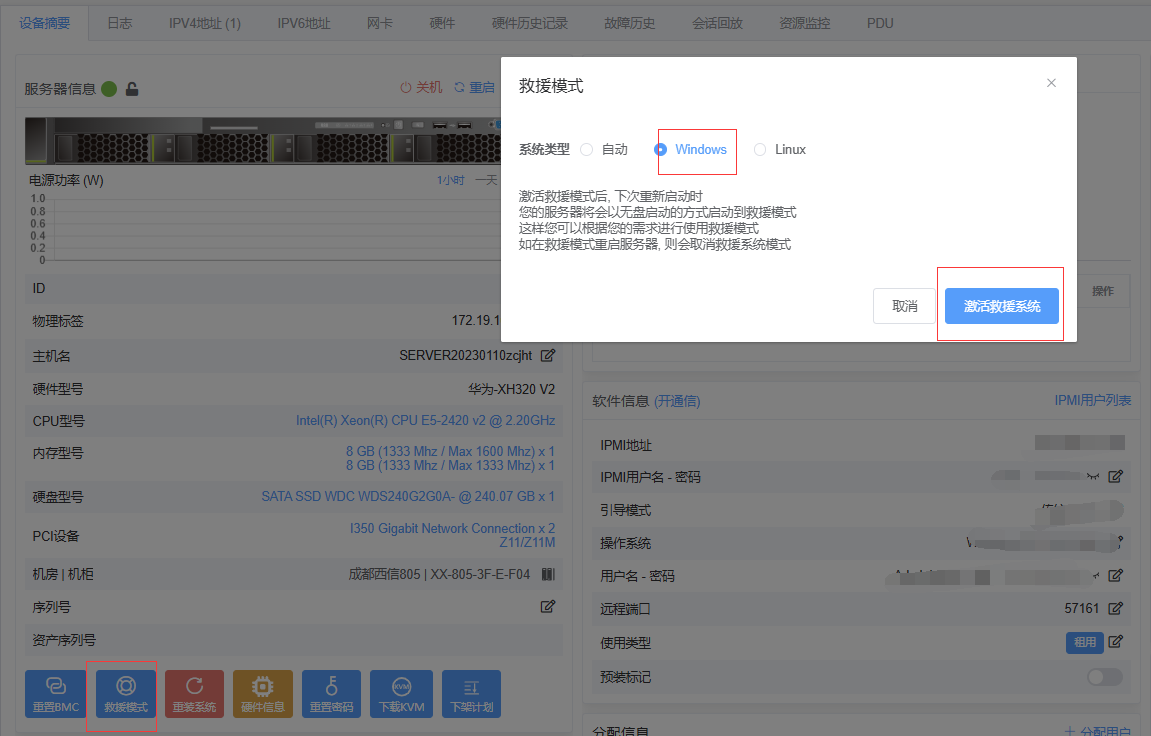The height and width of the screenshot is (736, 1151).
Task: Click the edit icon beside 主机名
Action: point(548,355)
